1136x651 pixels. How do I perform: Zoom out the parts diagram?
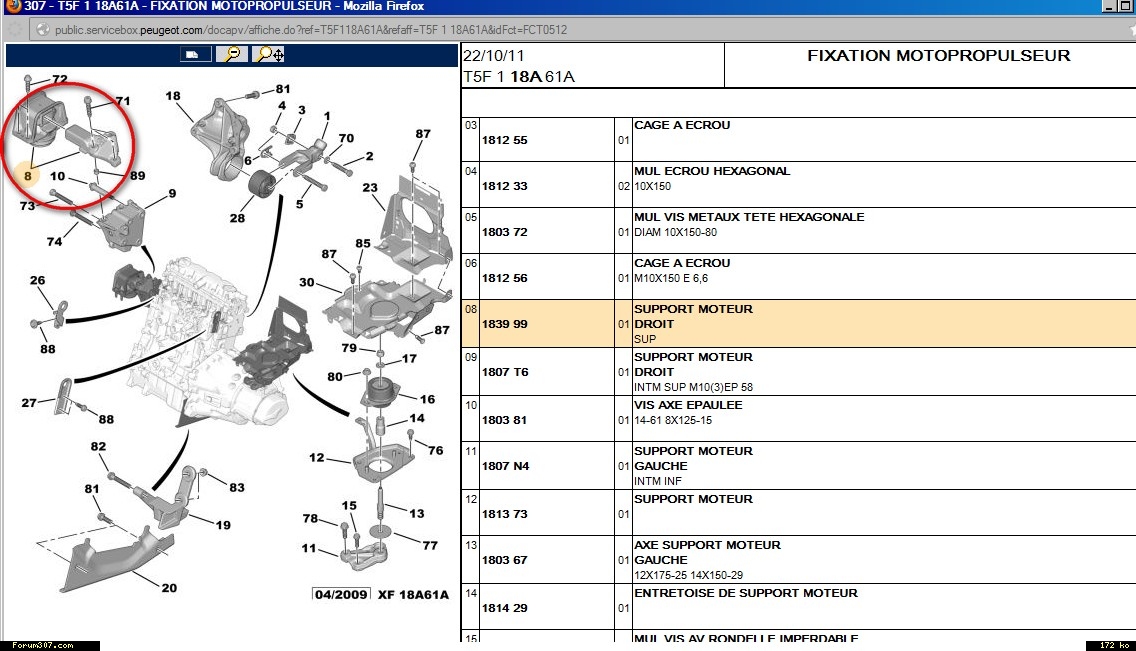tap(233, 54)
